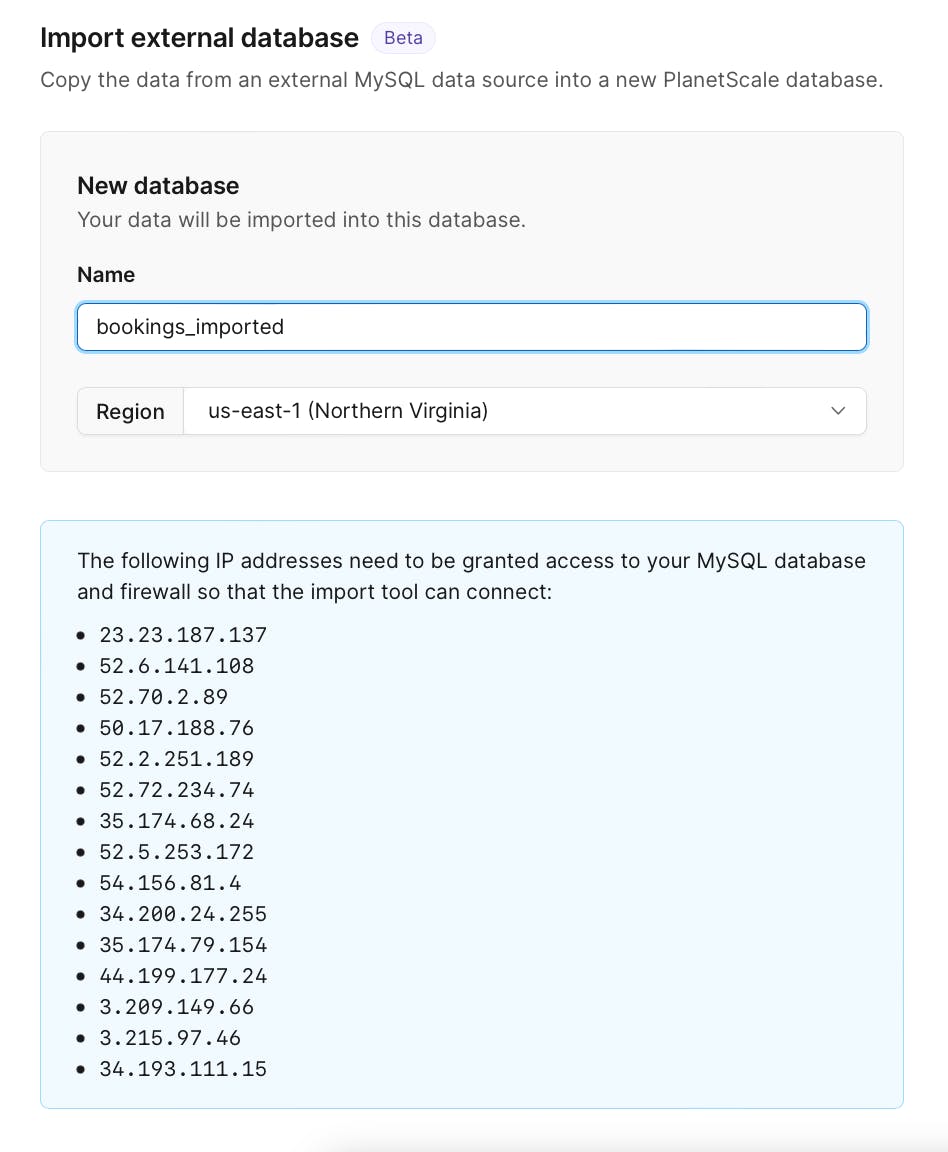Viewport: 948px width, 1152px height.
Task: Click the IP address 50.17.188.76
Action: click(x=177, y=728)
